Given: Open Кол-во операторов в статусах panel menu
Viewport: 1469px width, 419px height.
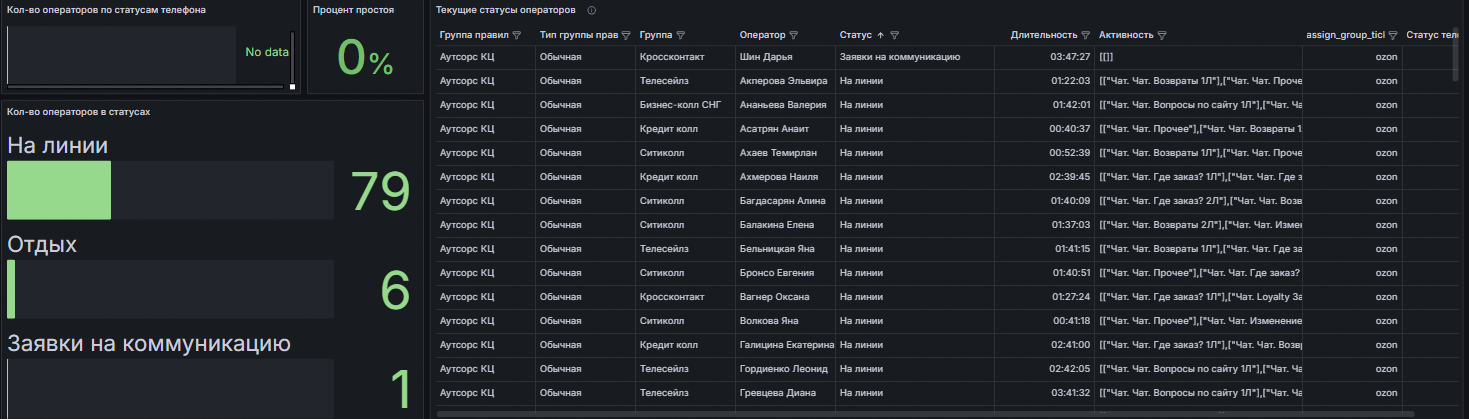Looking at the screenshot, I should click(x=78, y=111).
